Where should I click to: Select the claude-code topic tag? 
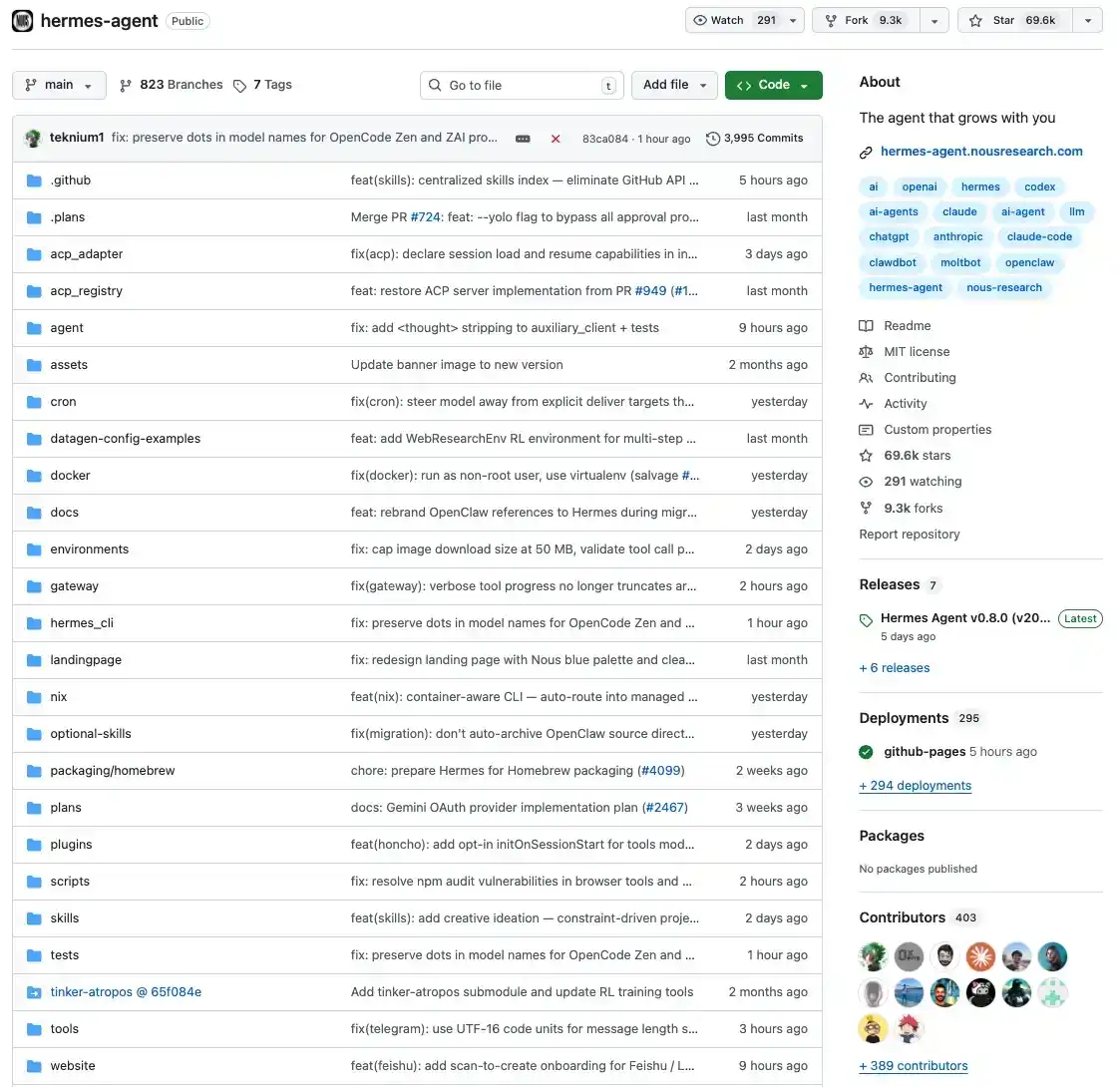pos(1039,237)
